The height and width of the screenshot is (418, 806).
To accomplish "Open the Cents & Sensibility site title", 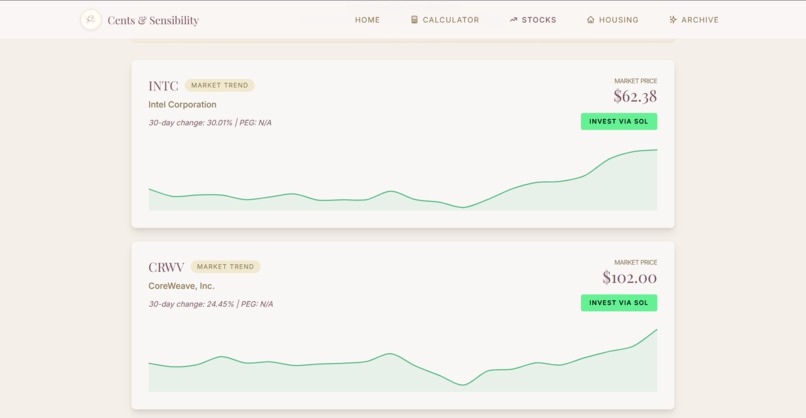I will [153, 20].
